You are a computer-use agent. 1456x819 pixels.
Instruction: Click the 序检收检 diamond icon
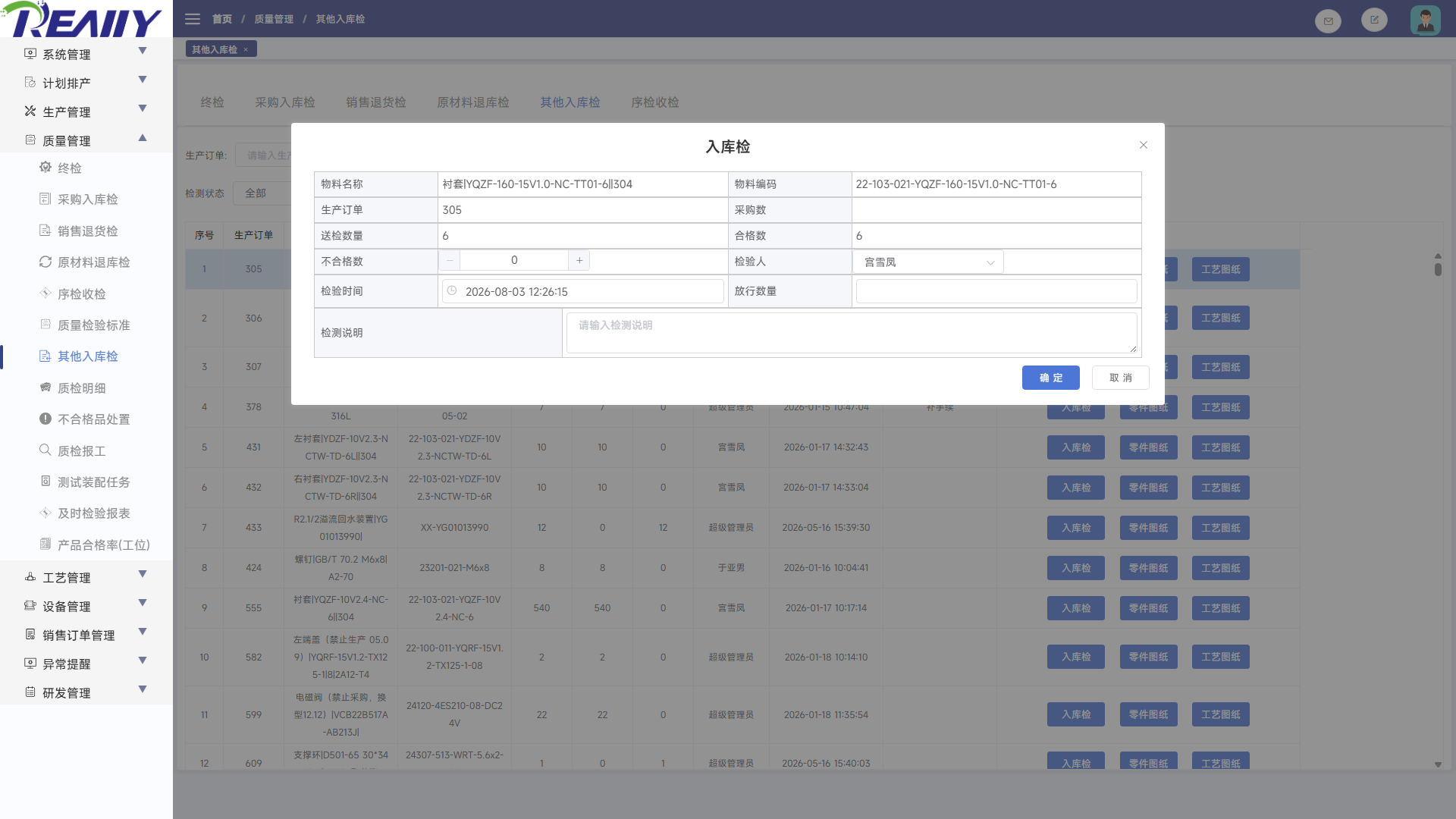coord(45,293)
